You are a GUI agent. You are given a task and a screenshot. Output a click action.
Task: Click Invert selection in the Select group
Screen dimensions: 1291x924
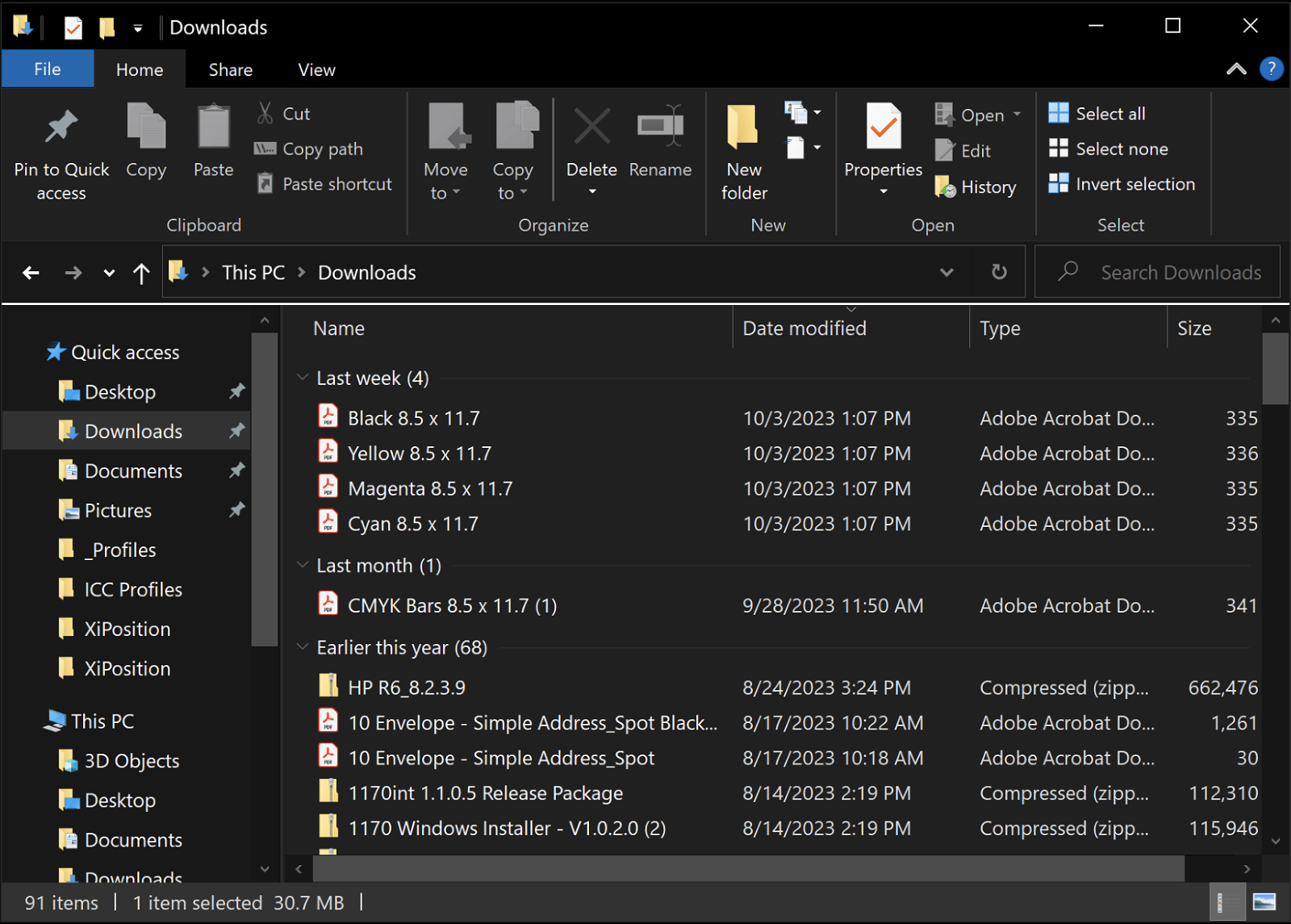point(1122,183)
